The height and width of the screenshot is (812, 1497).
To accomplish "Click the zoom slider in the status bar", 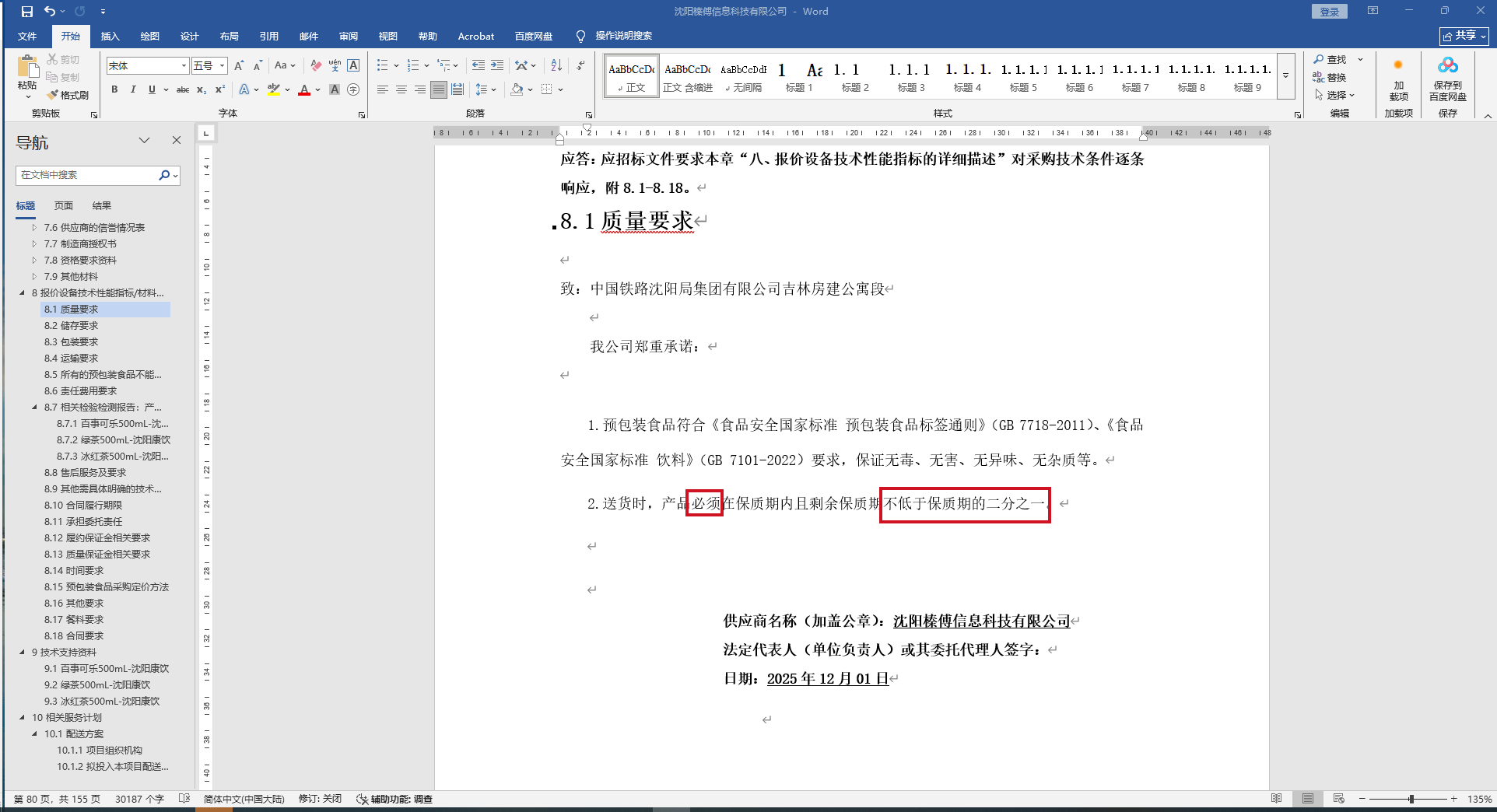I will click(x=1411, y=799).
